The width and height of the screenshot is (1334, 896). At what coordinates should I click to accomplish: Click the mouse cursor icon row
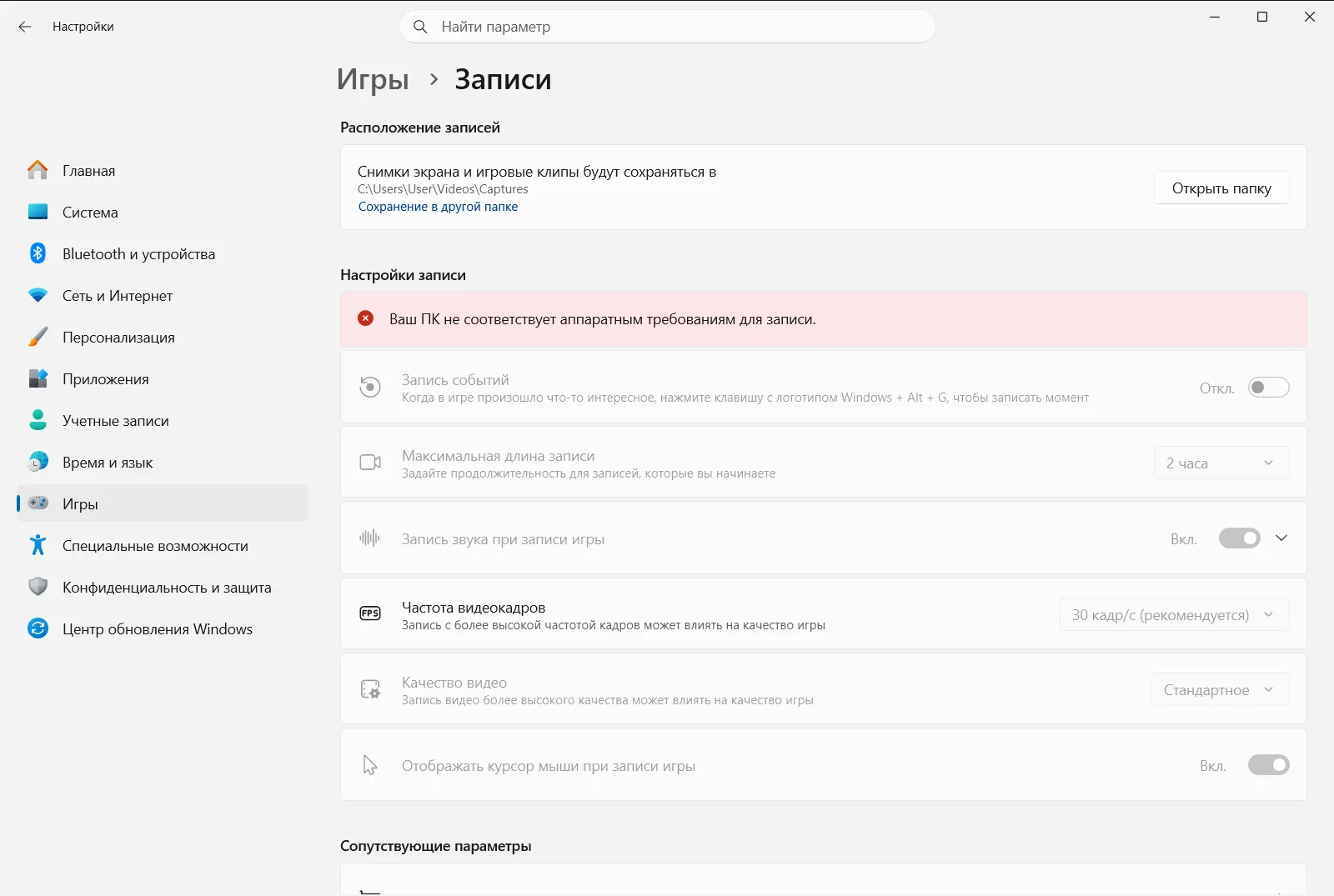tap(823, 765)
